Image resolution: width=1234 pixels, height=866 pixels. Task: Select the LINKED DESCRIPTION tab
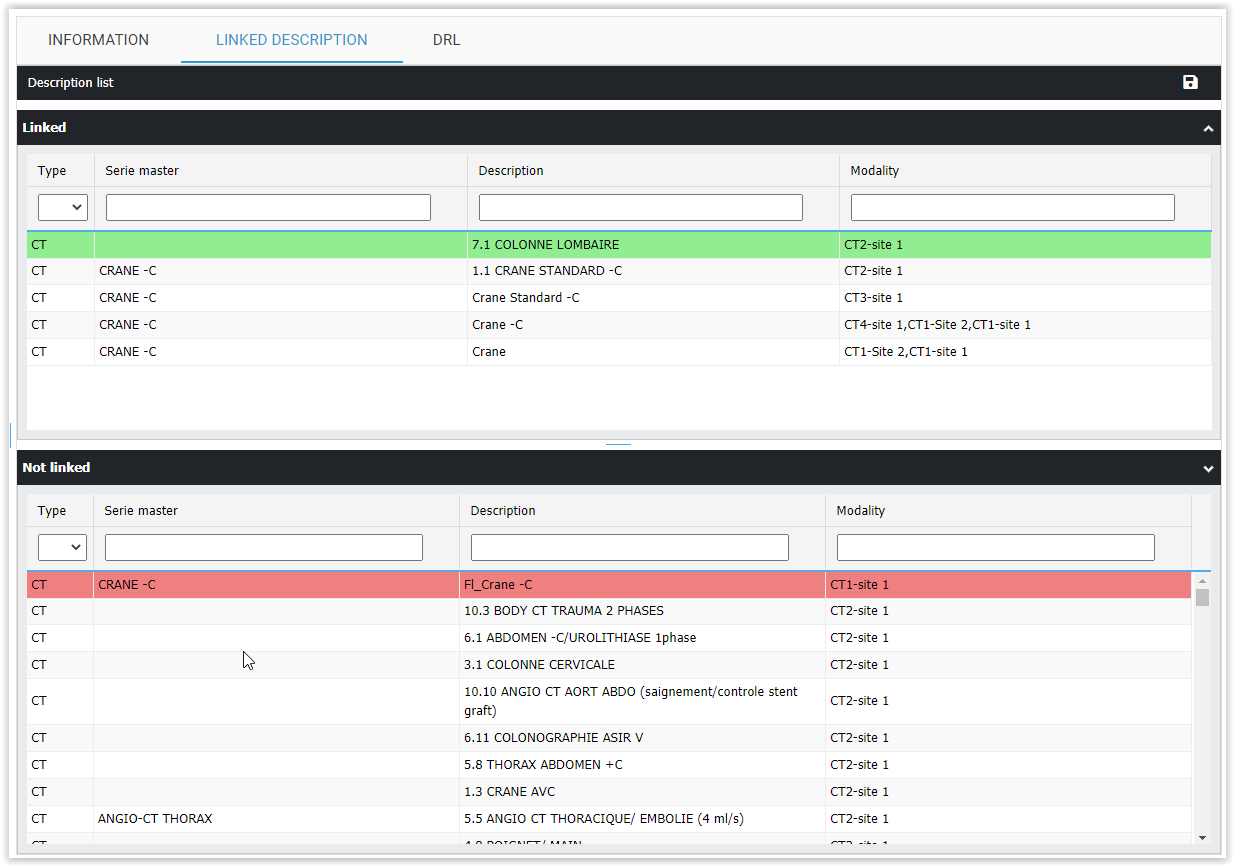(291, 40)
